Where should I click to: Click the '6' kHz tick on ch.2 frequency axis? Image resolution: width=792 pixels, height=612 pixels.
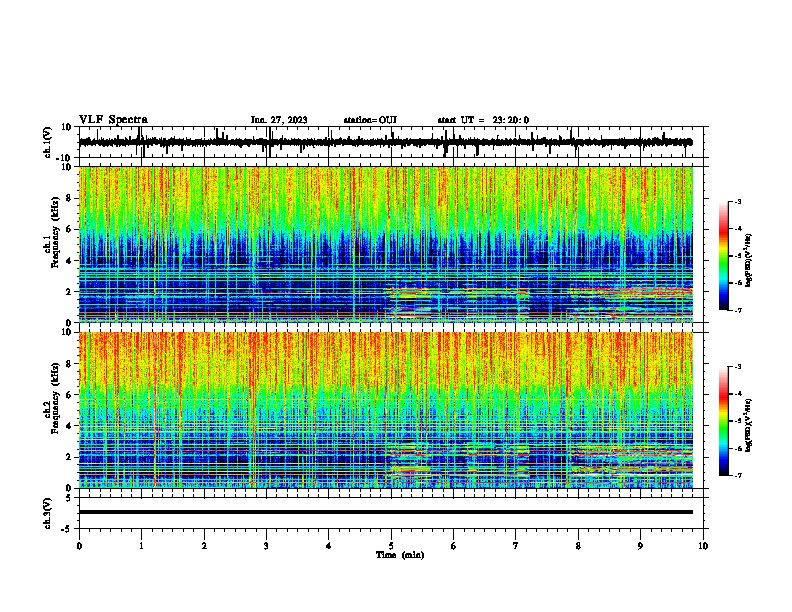click(69, 395)
